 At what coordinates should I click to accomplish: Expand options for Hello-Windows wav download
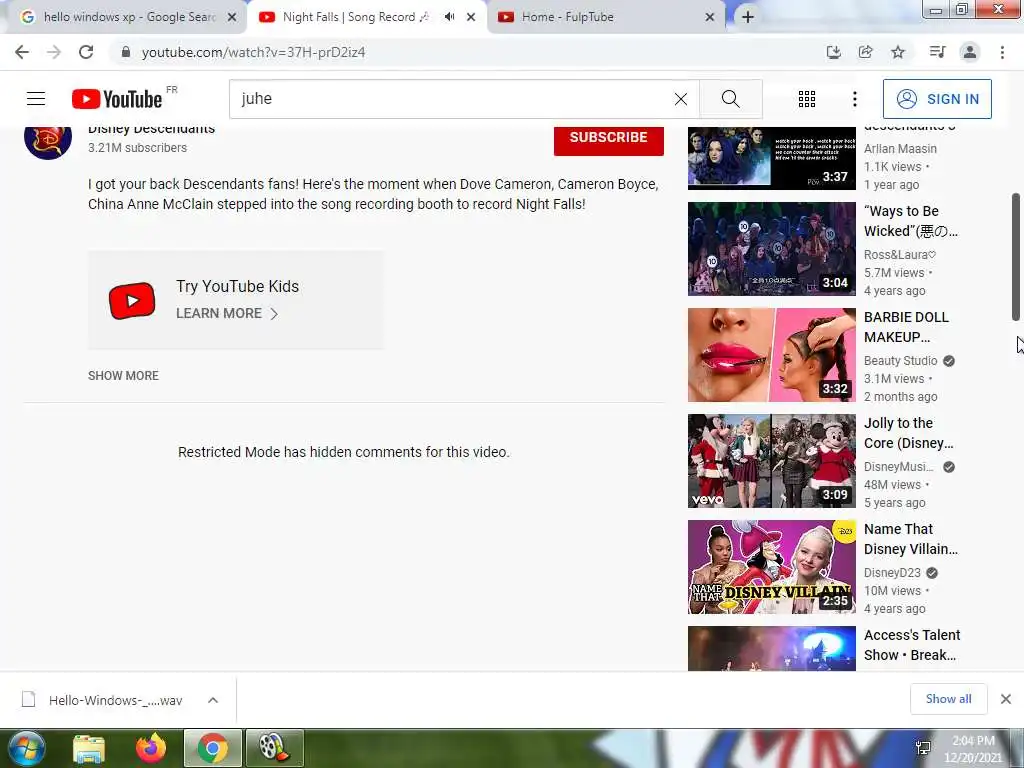coord(213,700)
